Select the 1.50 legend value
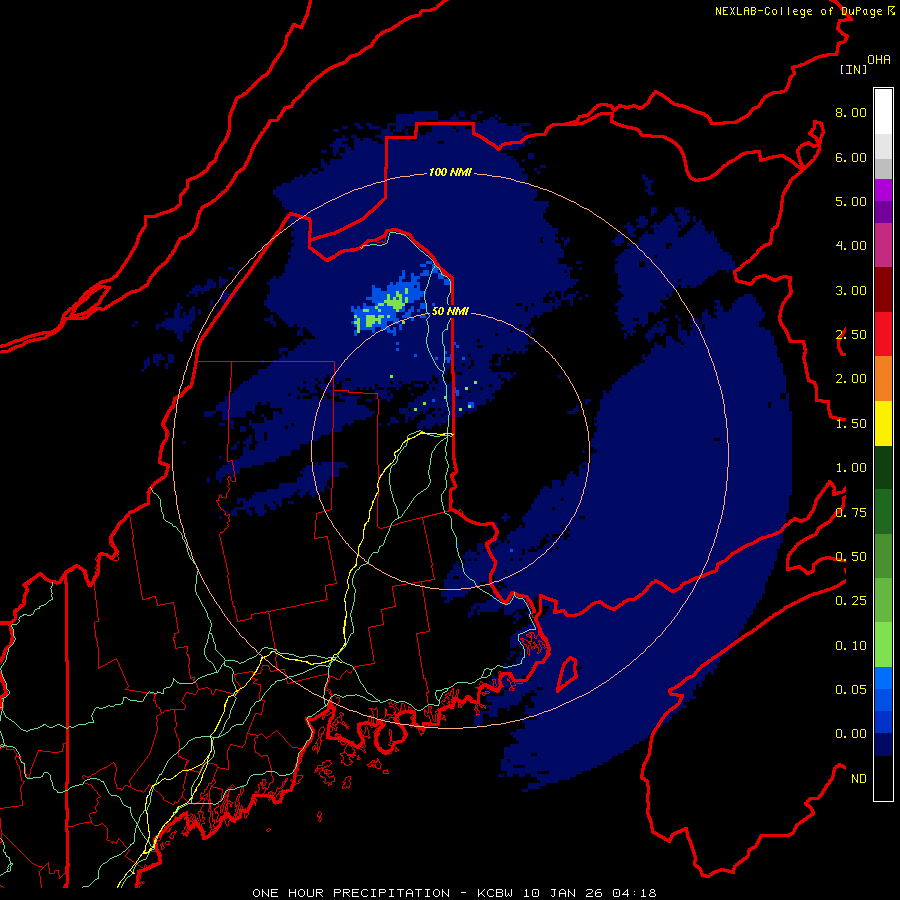This screenshot has height=900, width=900. pyautogui.click(x=851, y=424)
